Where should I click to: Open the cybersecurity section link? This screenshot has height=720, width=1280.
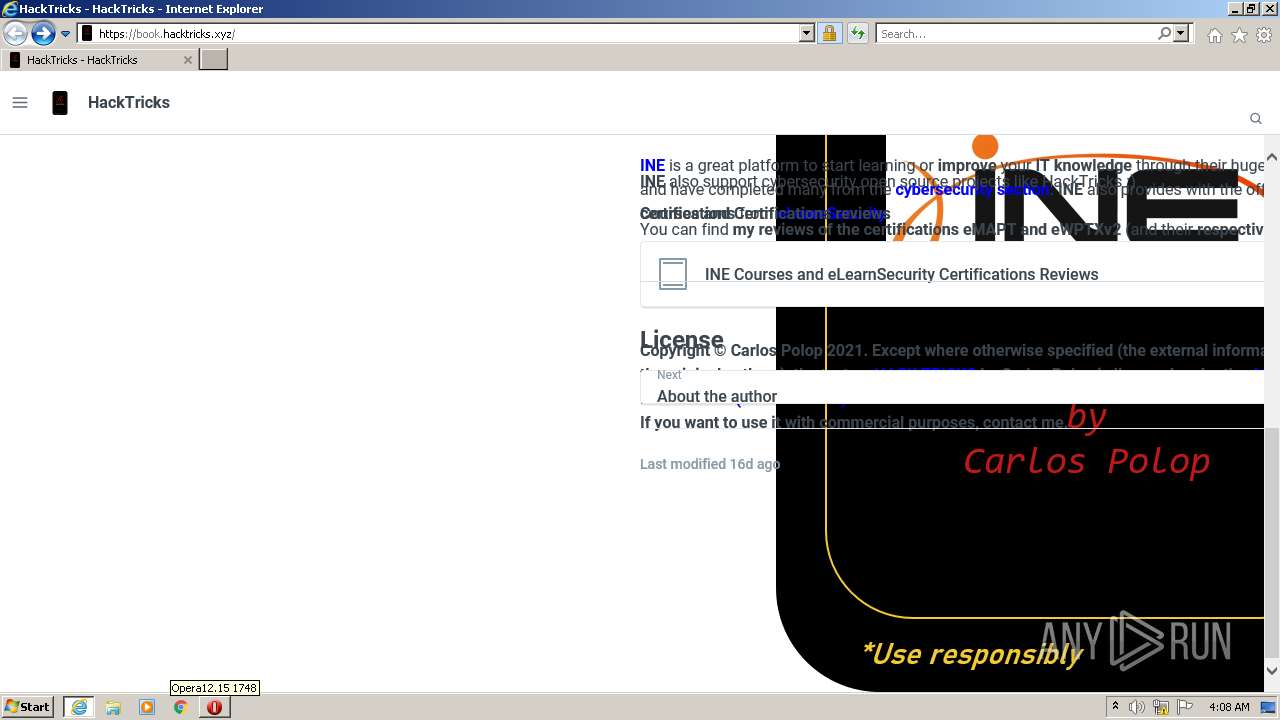(x=972, y=189)
